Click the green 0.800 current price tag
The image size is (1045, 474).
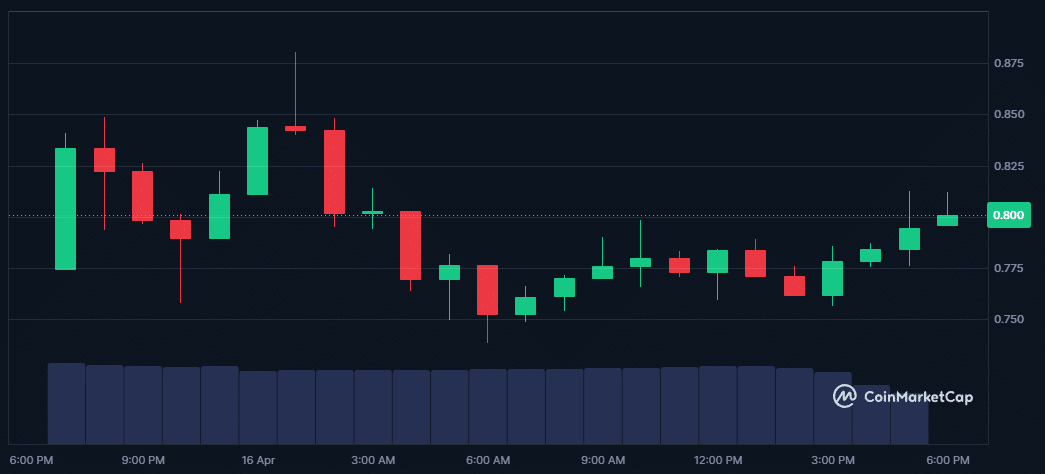(1008, 216)
